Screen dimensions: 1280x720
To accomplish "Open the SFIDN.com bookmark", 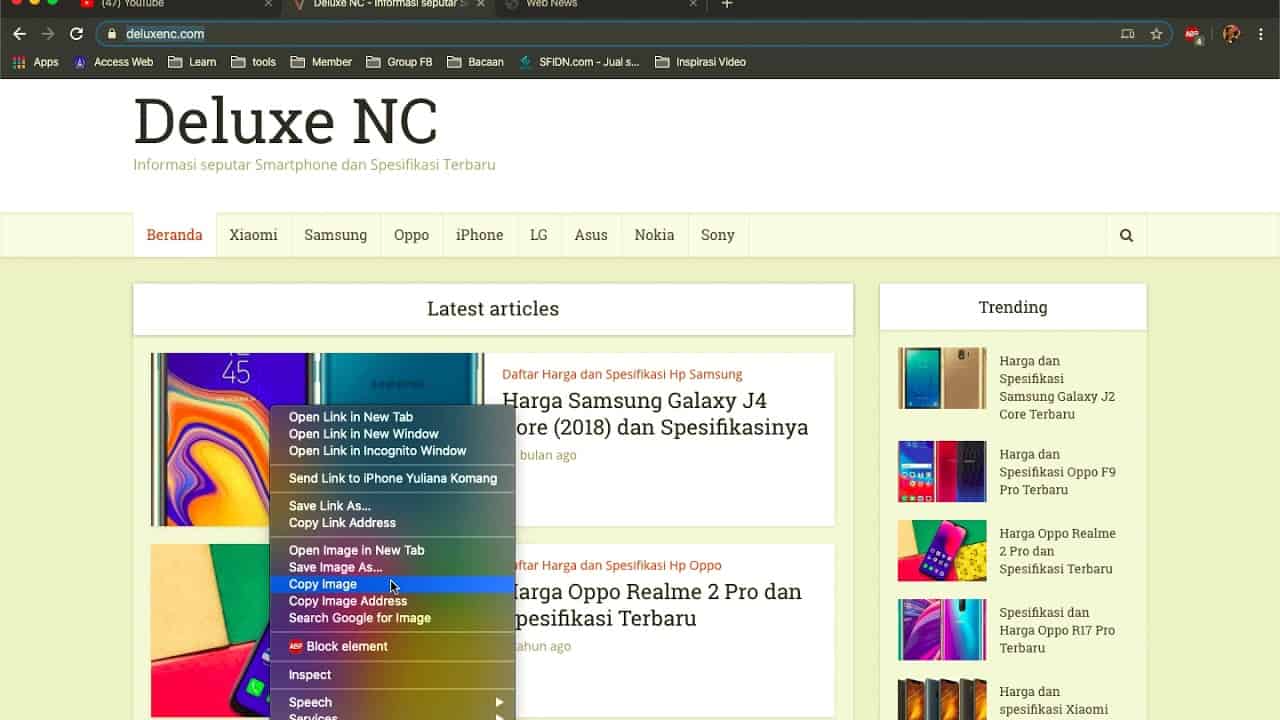I will pyautogui.click(x=579, y=62).
